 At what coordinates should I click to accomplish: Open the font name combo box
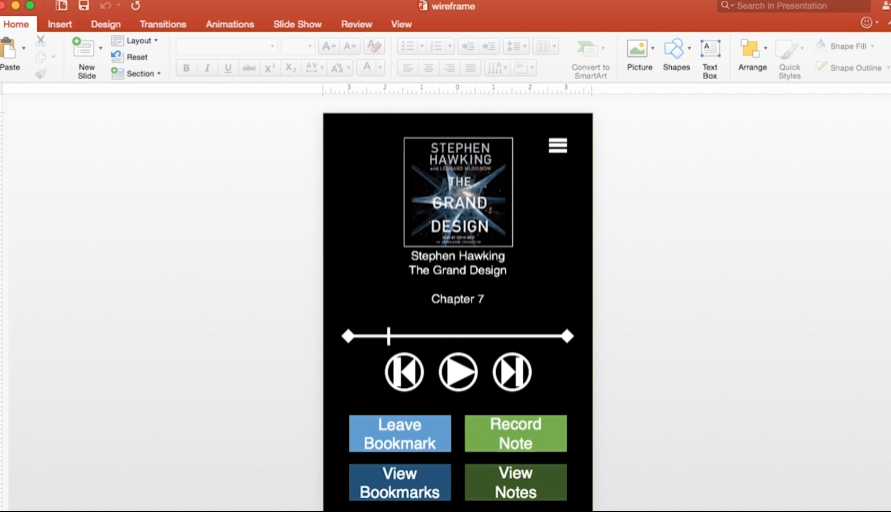coord(227,46)
